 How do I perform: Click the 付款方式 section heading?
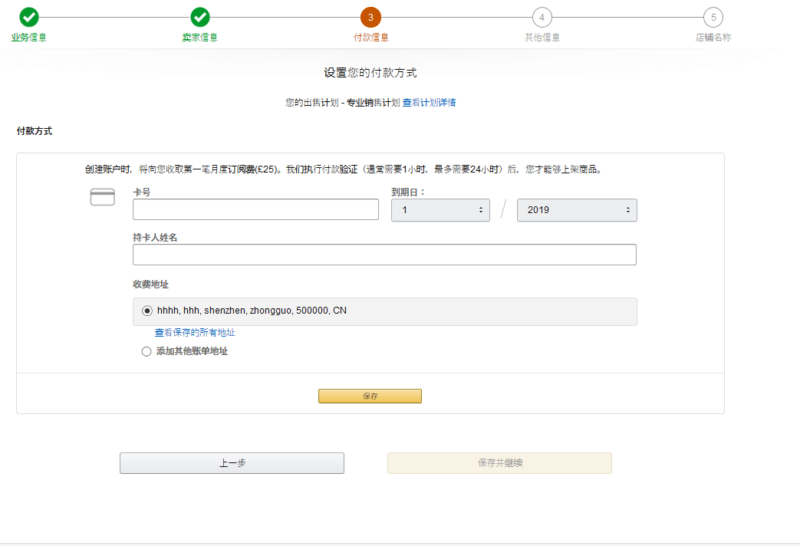34,131
